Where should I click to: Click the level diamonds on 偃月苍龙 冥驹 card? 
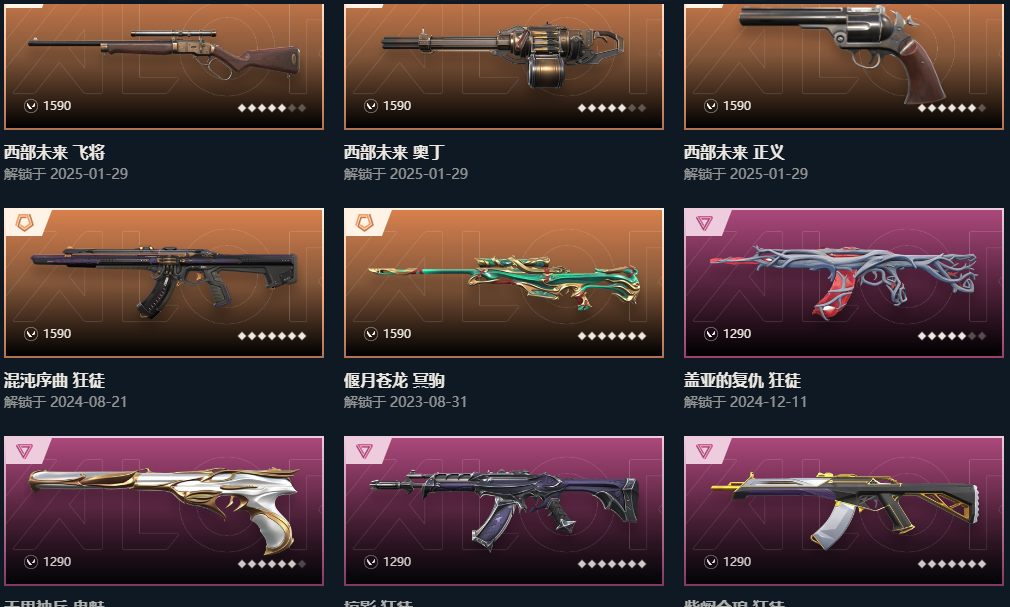pos(612,336)
